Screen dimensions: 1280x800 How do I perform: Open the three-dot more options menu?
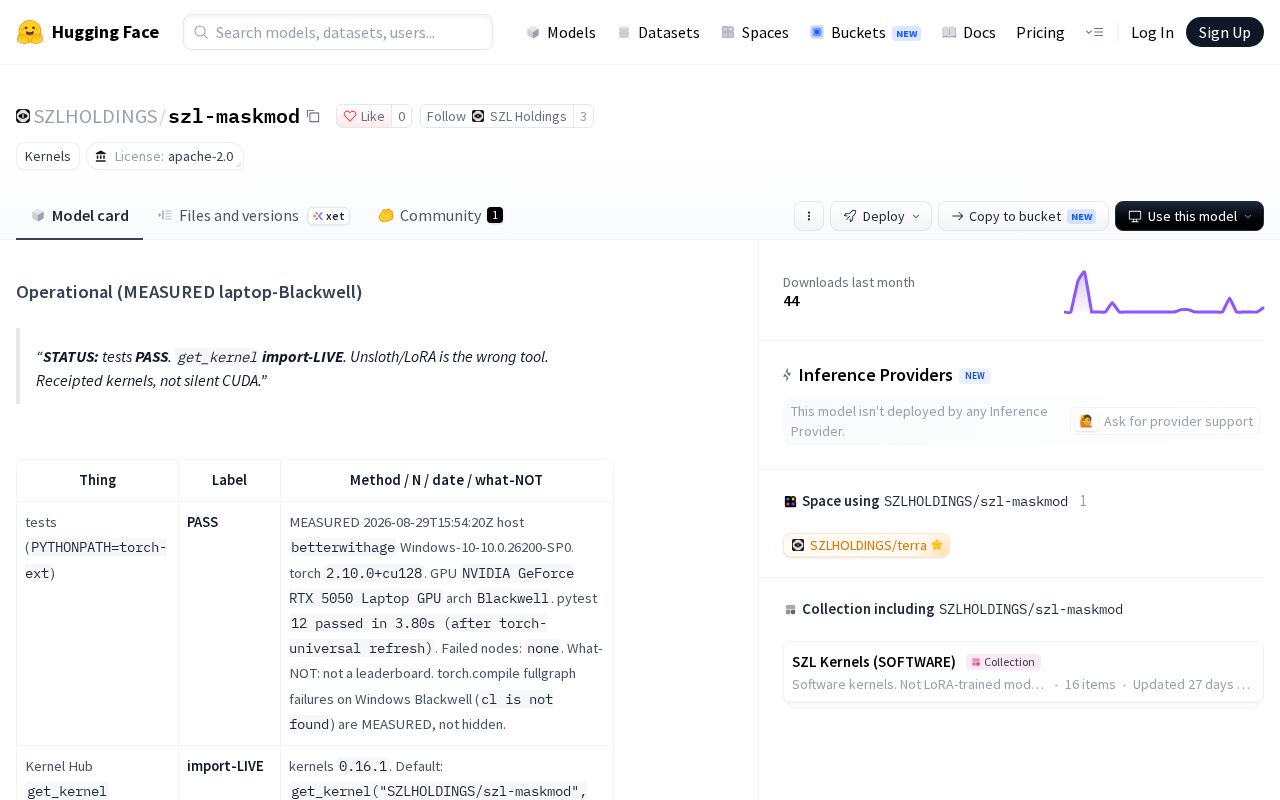809,216
